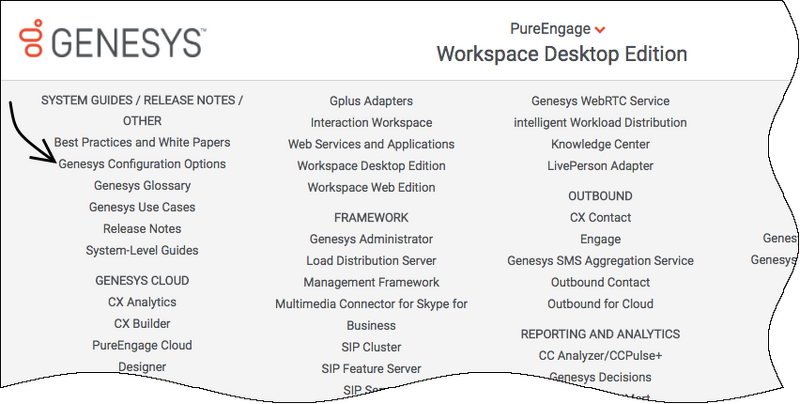Open Best Practices and White Papers
This screenshot has height=404, width=800.
(x=142, y=142)
